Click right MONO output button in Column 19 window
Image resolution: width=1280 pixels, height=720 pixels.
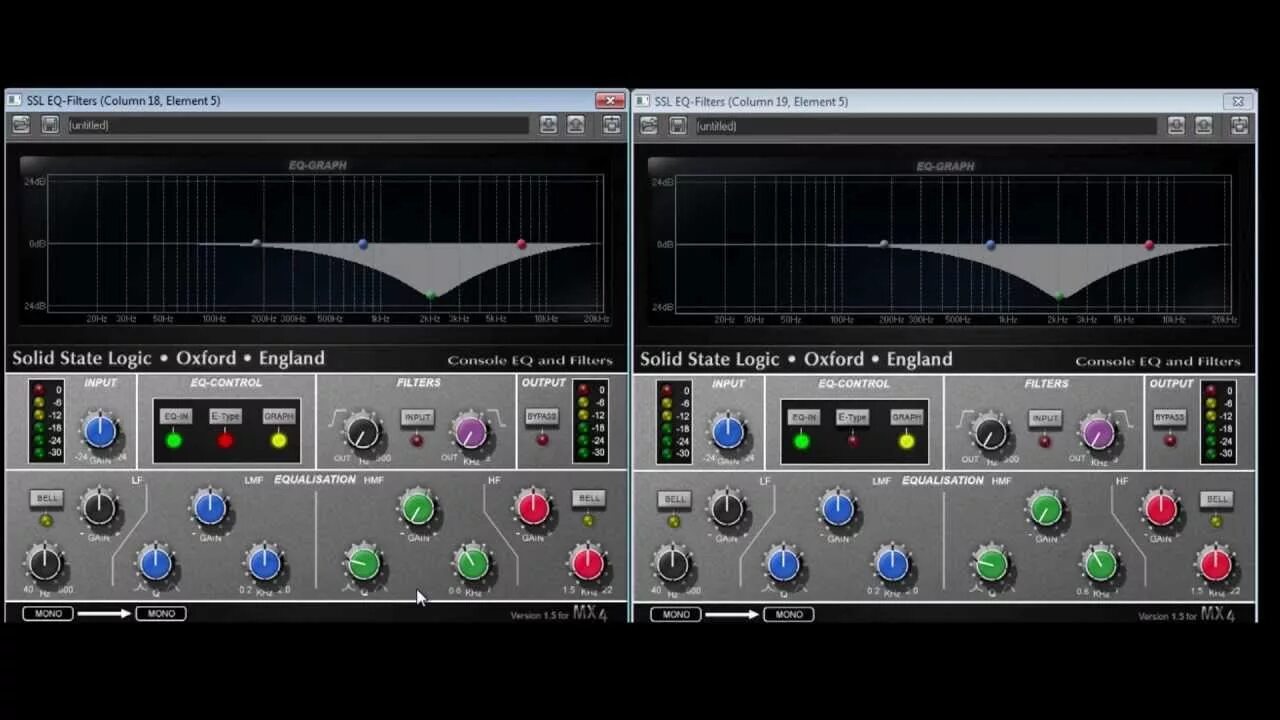789,614
